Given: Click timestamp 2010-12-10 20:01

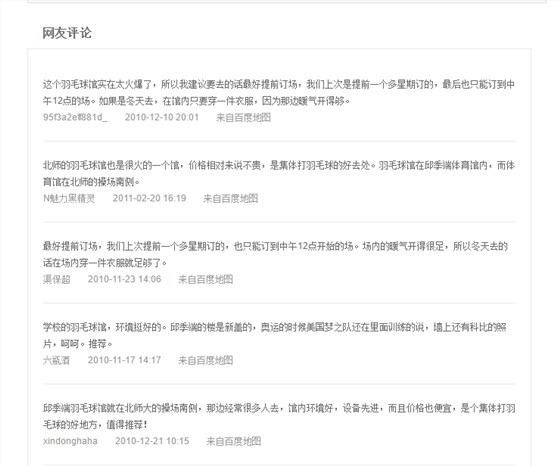Looking at the screenshot, I should pos(161,117).
